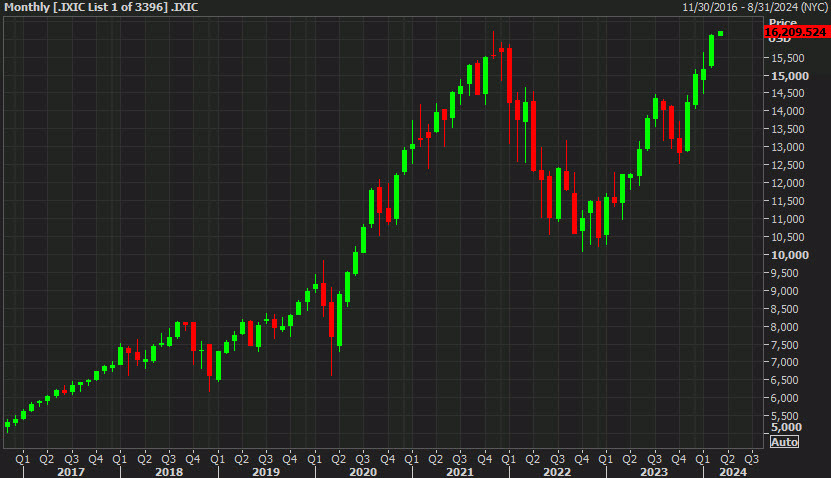The image size is (831, 478).
Task: Click the 2024 year label
Action: [733, 472]
